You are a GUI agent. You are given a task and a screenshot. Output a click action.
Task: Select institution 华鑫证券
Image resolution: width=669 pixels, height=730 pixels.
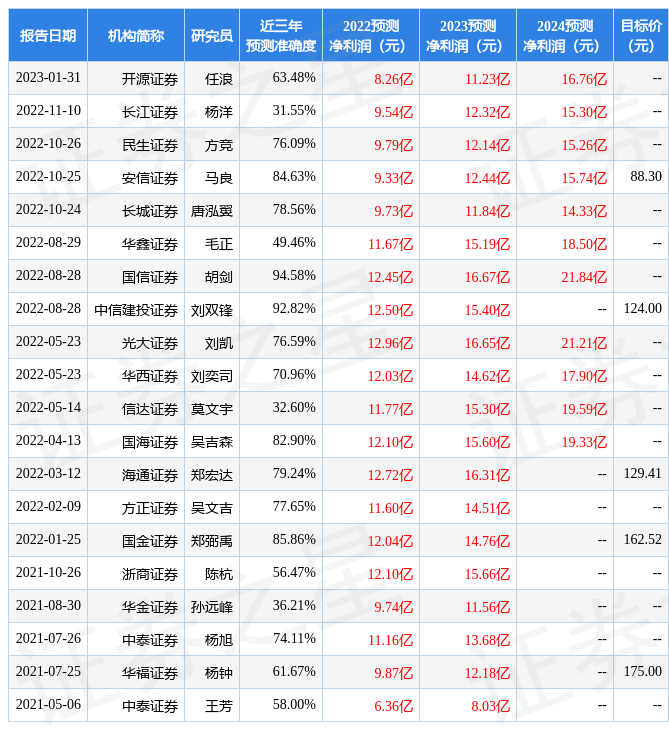(150, 244)
